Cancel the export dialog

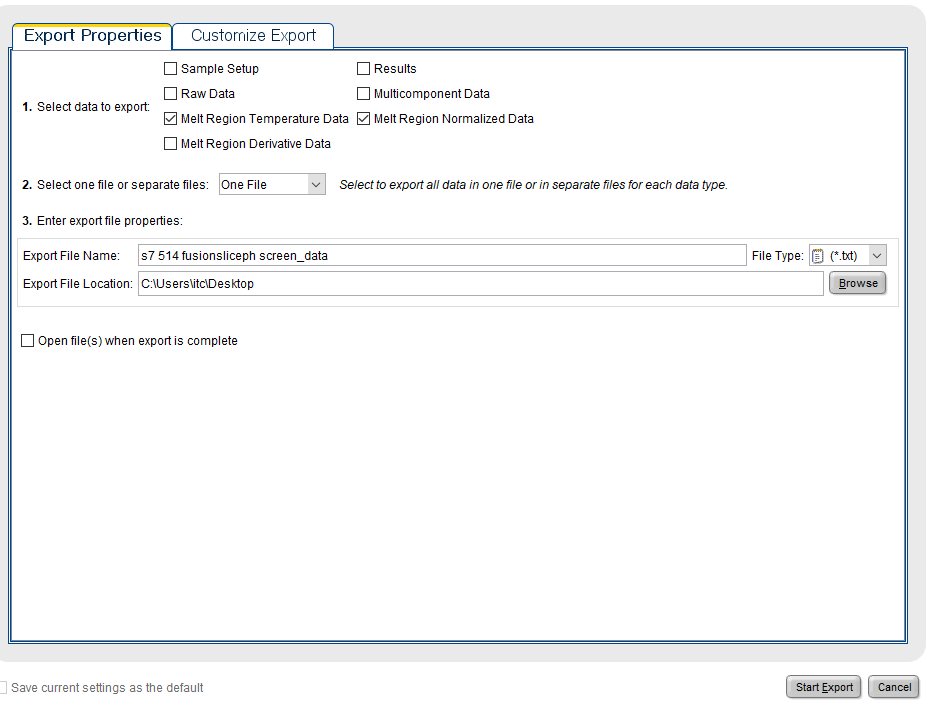[894, 687]
